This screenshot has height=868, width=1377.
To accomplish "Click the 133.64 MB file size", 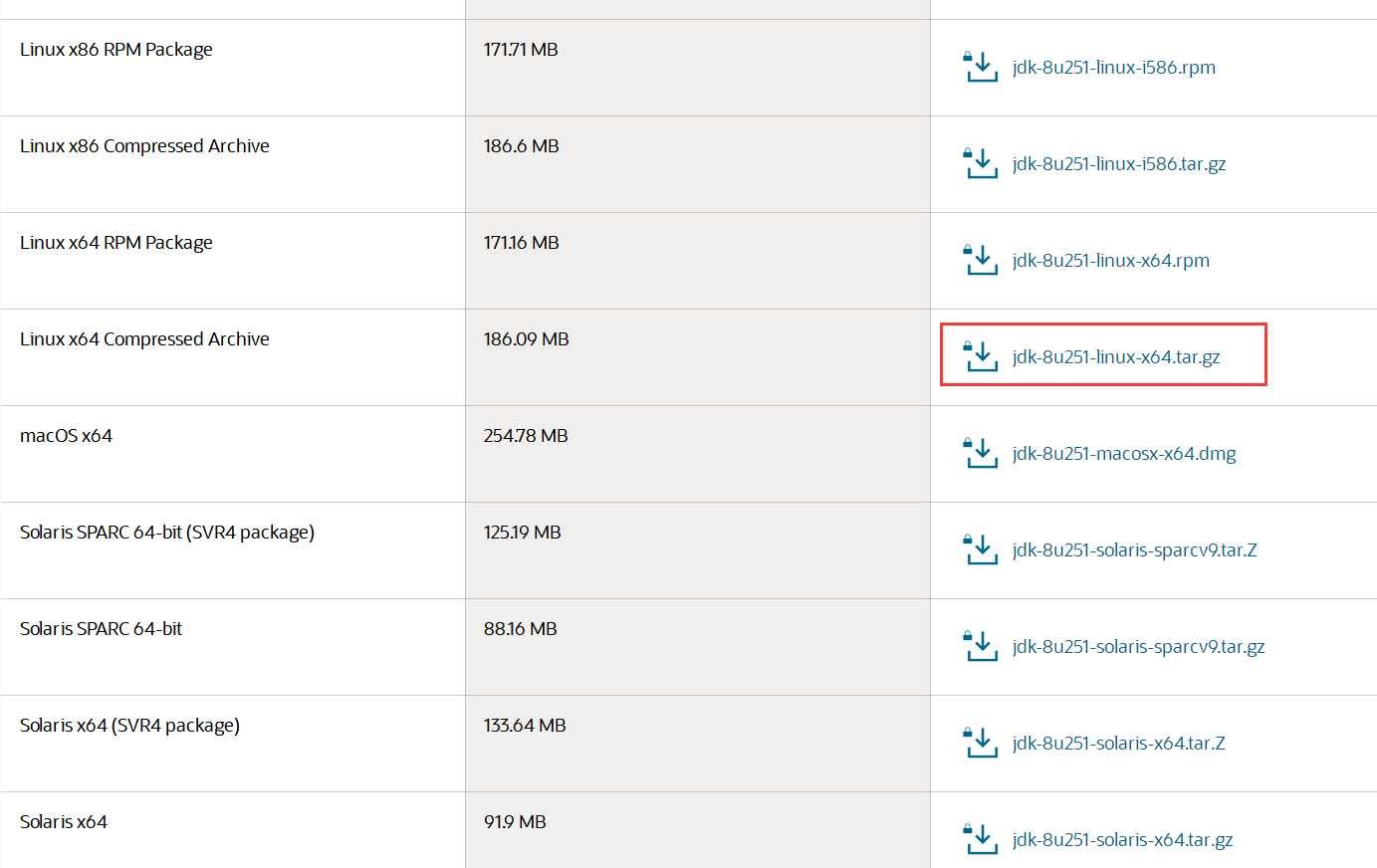I will point(525,726).
